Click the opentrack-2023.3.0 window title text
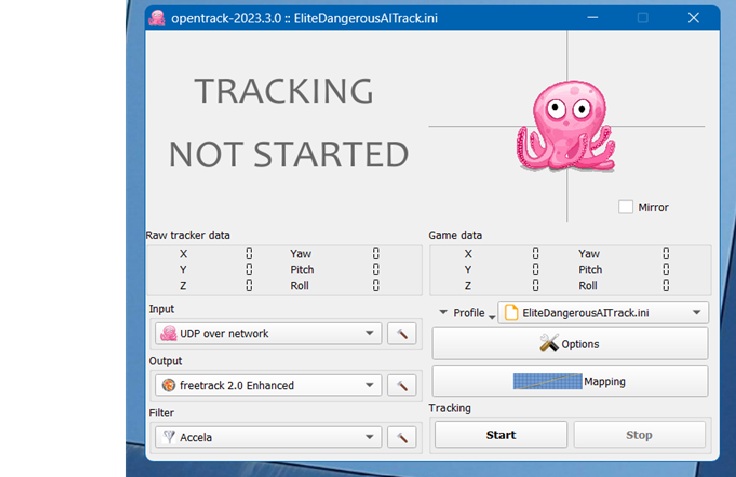Image resolution: width=736 pixels, height=477 pixels. (x=304, y=18)
